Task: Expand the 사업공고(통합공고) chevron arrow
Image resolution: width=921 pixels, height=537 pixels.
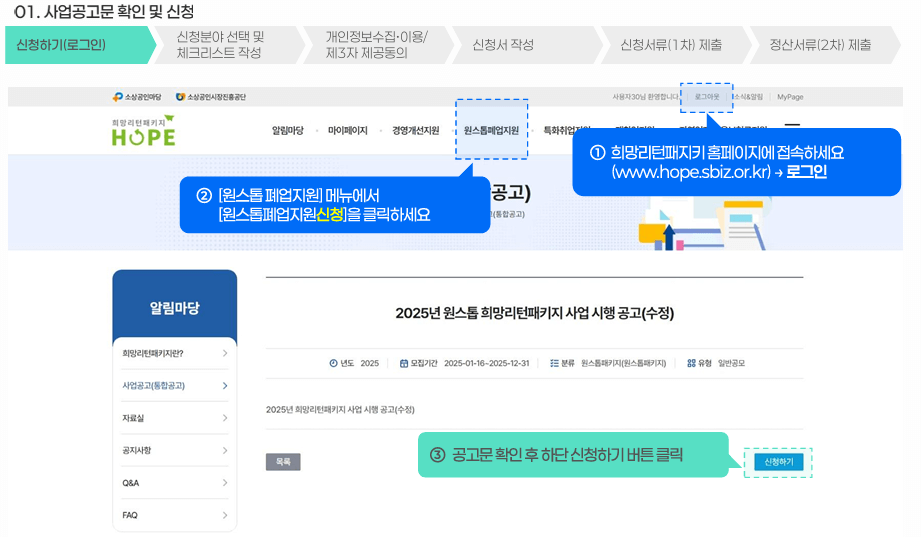Action: click(x=225, y=385)
